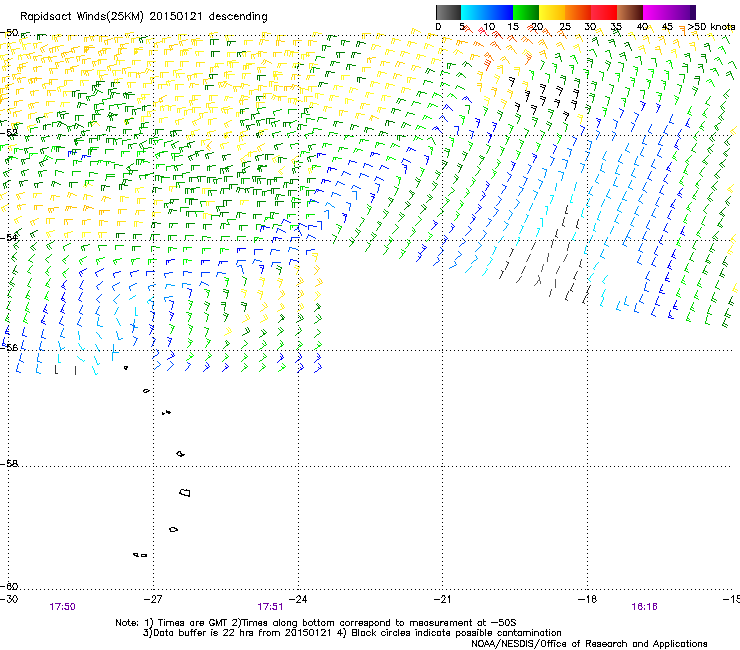Click the gray 0-5 knots color segment
Screen dimensions: 740x650
[x=448, y=12]
